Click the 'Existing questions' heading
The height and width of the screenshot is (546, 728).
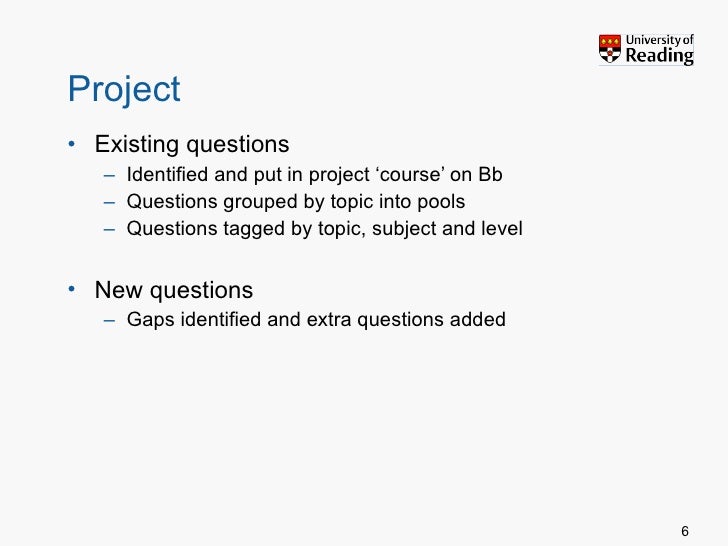point(192,144)
